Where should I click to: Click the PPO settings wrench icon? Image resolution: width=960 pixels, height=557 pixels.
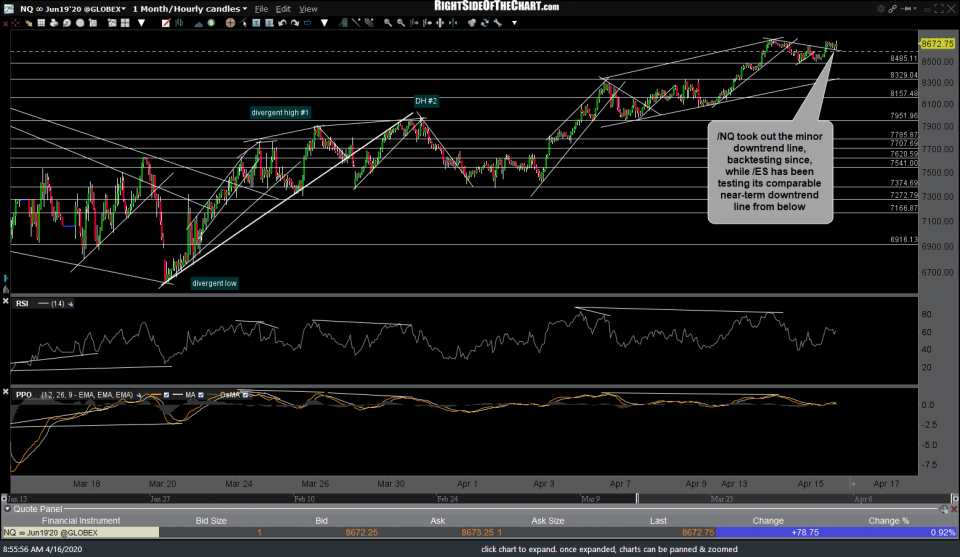click(139, 395)
